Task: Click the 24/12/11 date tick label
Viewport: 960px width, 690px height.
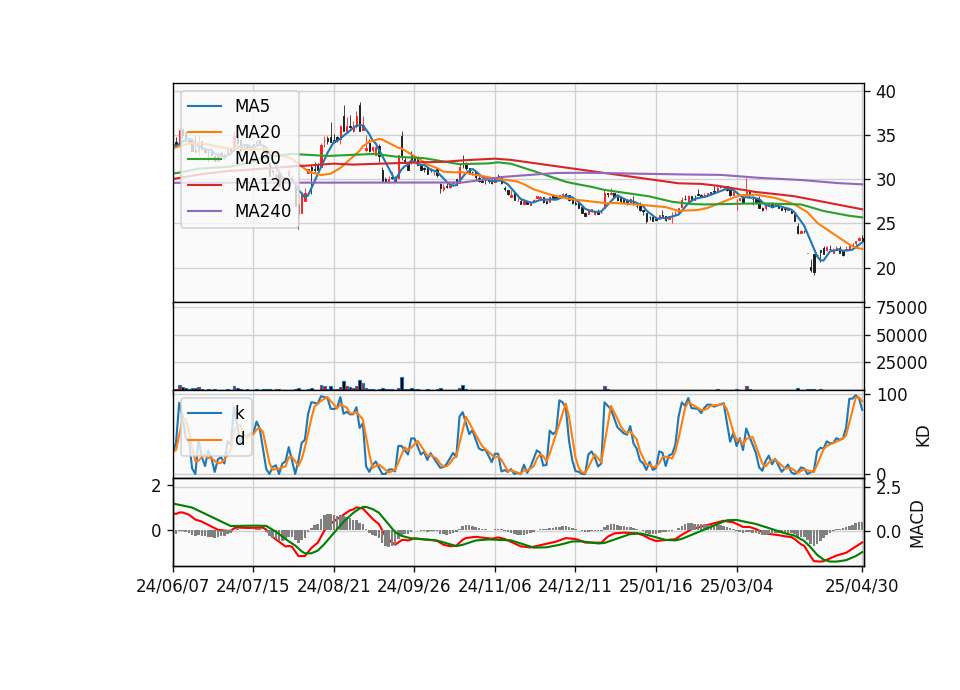Action: click(574, 586)
